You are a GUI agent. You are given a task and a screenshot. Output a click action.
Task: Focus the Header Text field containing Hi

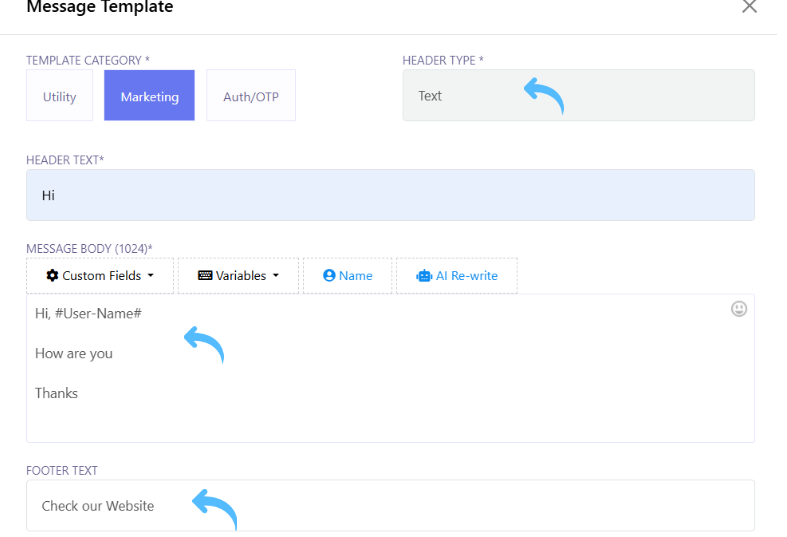click(x=390, y=195)
